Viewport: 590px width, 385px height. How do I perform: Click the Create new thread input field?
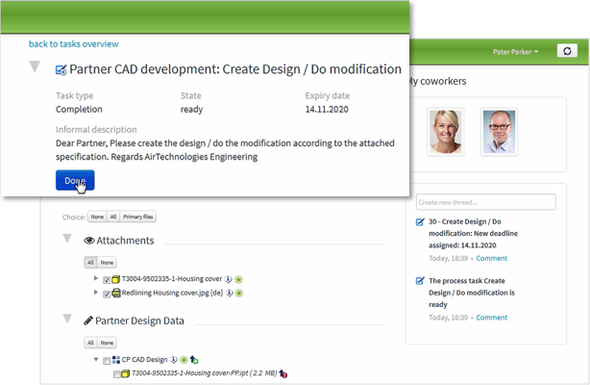(x=486, y=202)
